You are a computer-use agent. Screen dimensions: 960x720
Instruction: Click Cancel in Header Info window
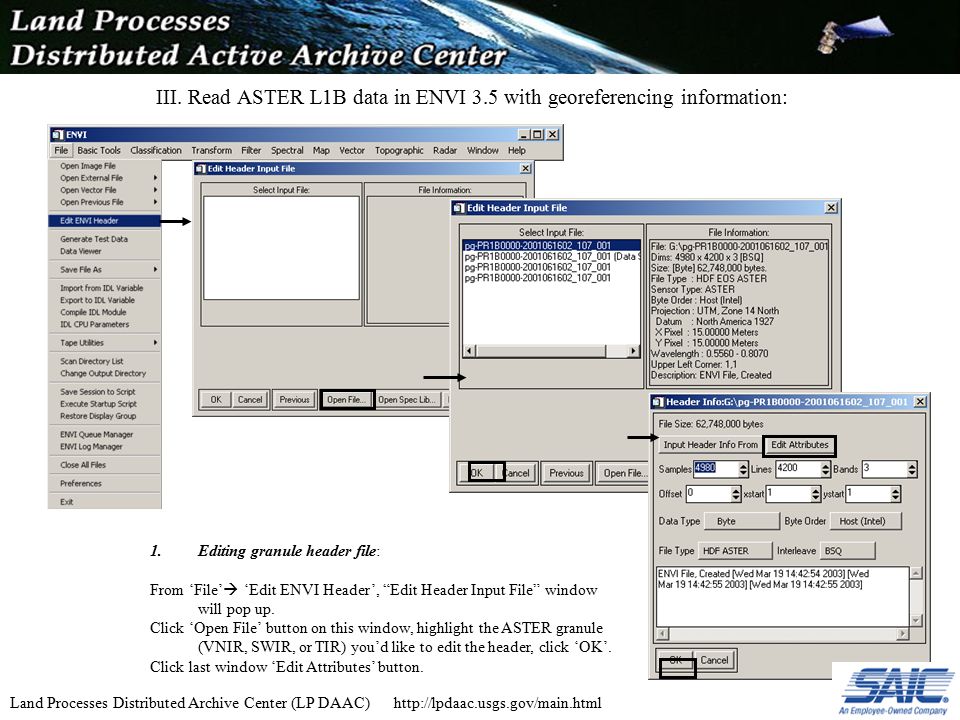point(714,661)
